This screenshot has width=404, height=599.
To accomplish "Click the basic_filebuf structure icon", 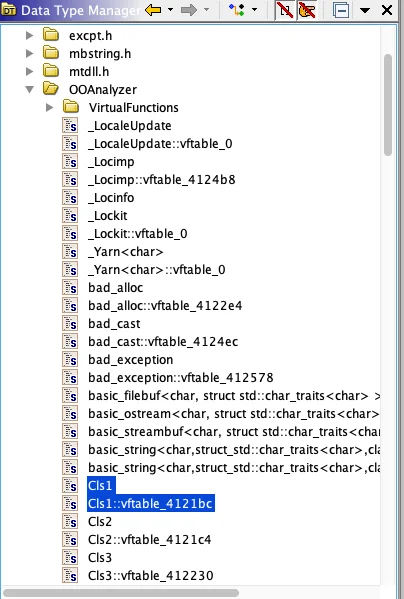I will pyautogui.click(x=70, y=395).
